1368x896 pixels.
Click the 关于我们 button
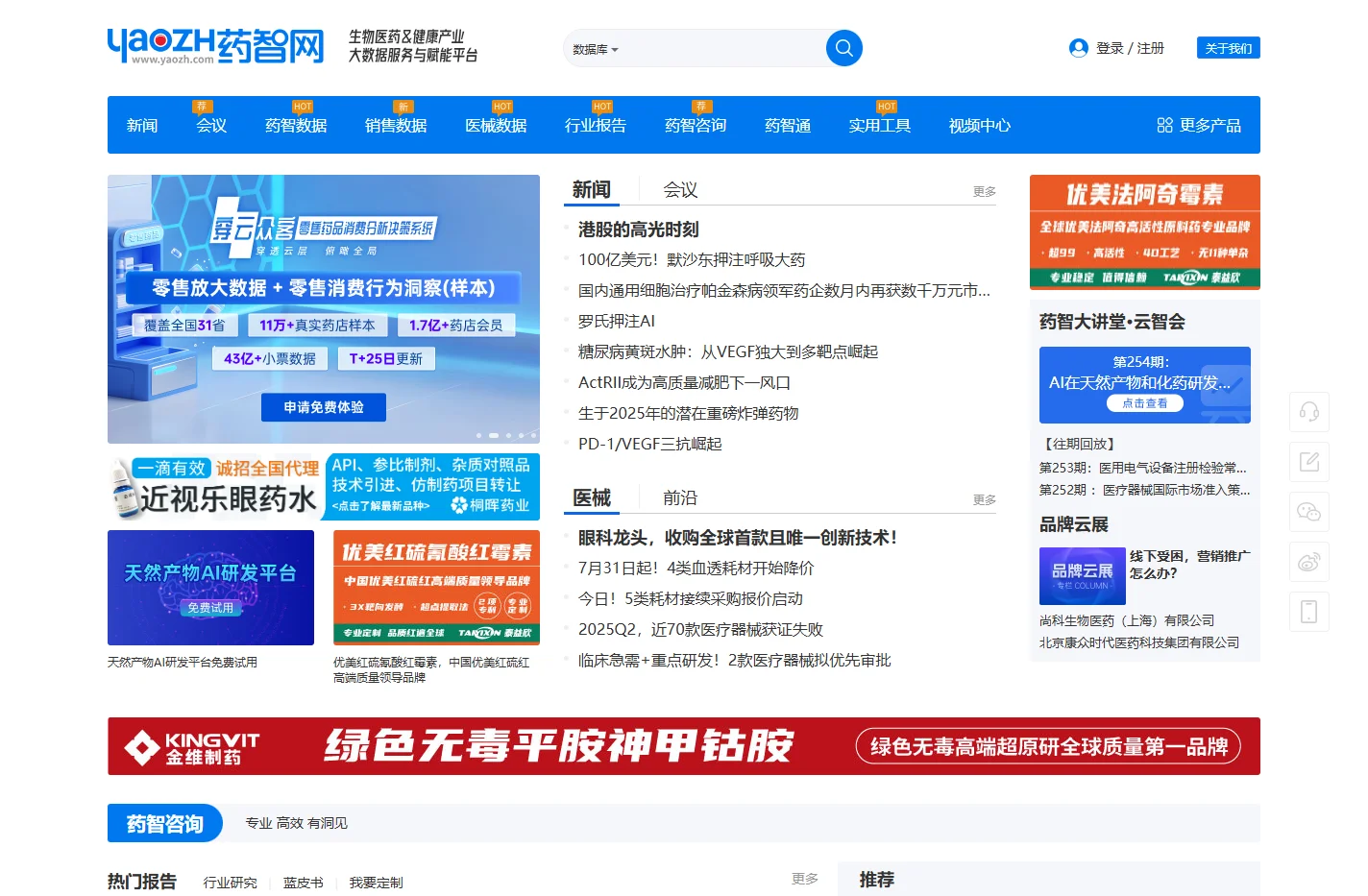point(1228,48)
